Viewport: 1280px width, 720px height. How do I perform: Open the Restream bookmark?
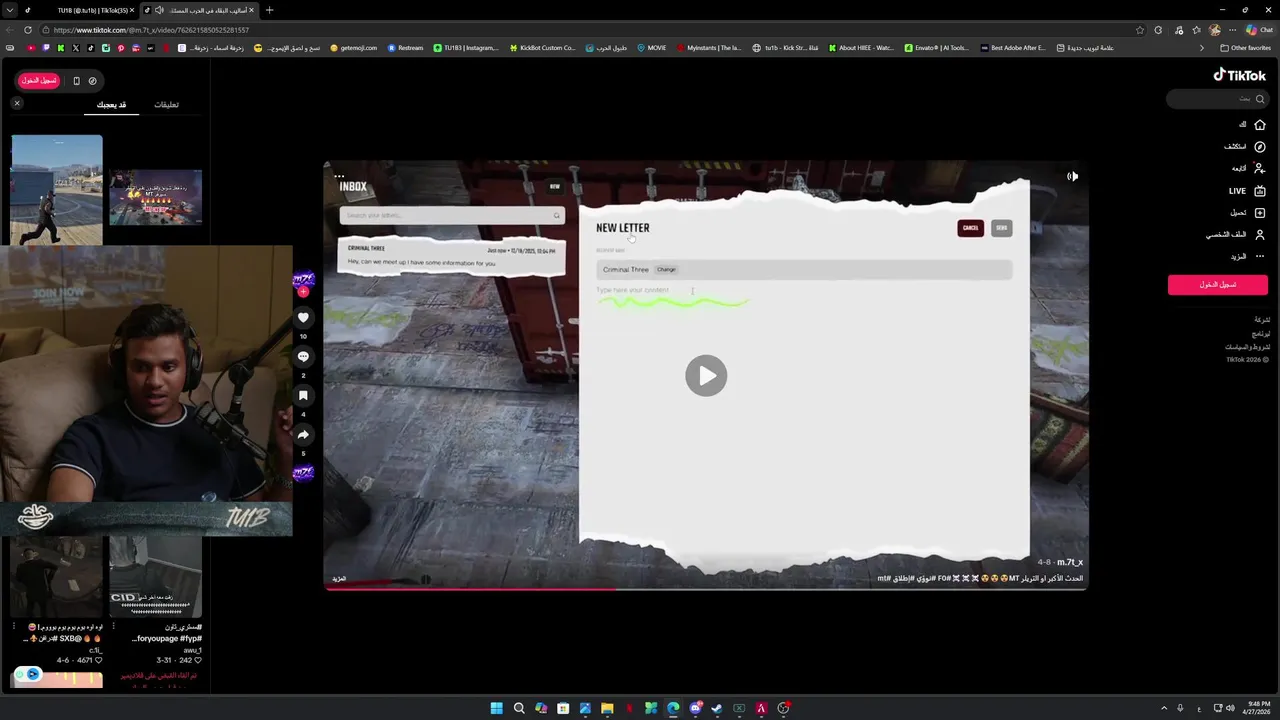(x=405, y=48)
